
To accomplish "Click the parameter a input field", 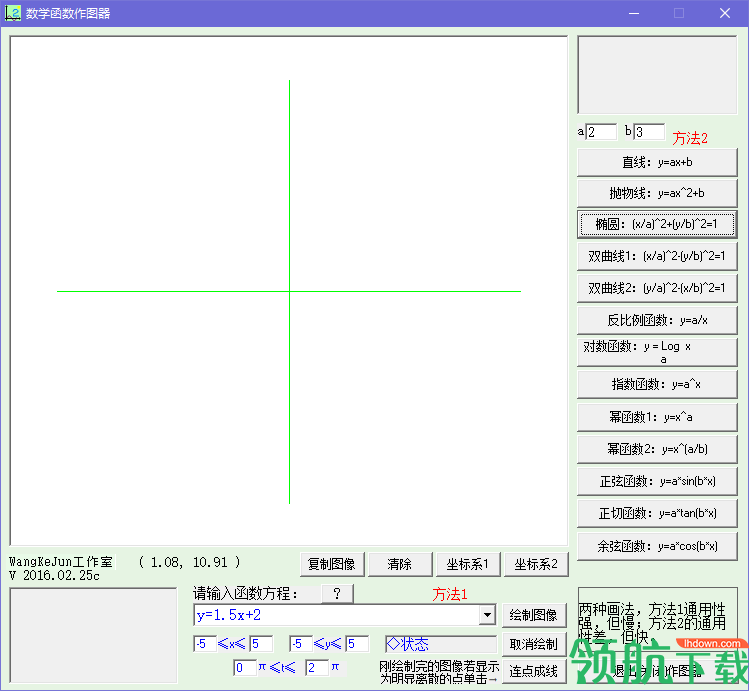I will (601, 132).
